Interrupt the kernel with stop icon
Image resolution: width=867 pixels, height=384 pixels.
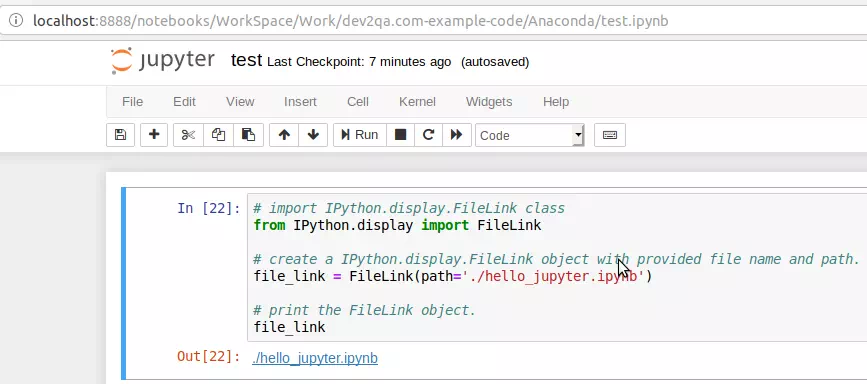pos(400,135)
